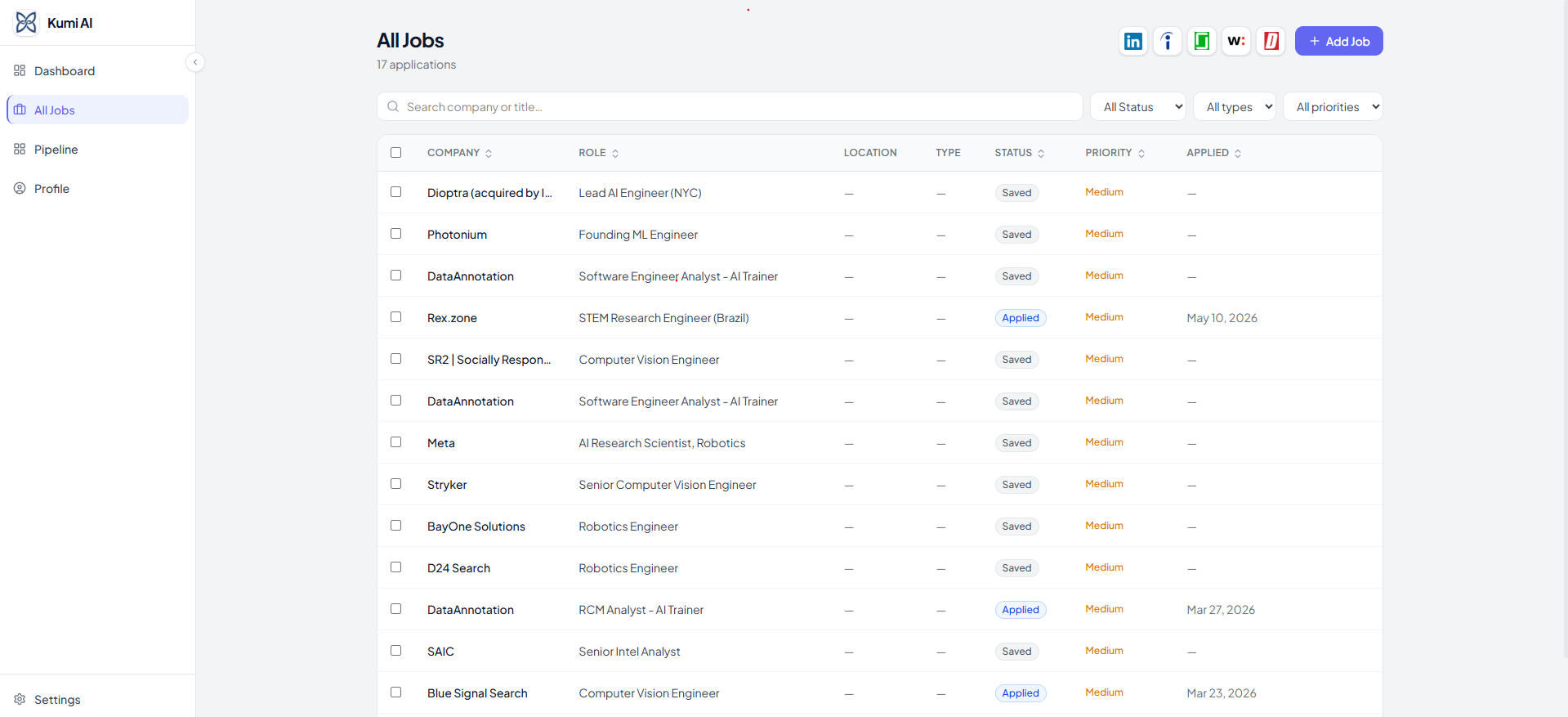
Task: Click 'Founding ML Engineer' role text
Action: [638, 235]
